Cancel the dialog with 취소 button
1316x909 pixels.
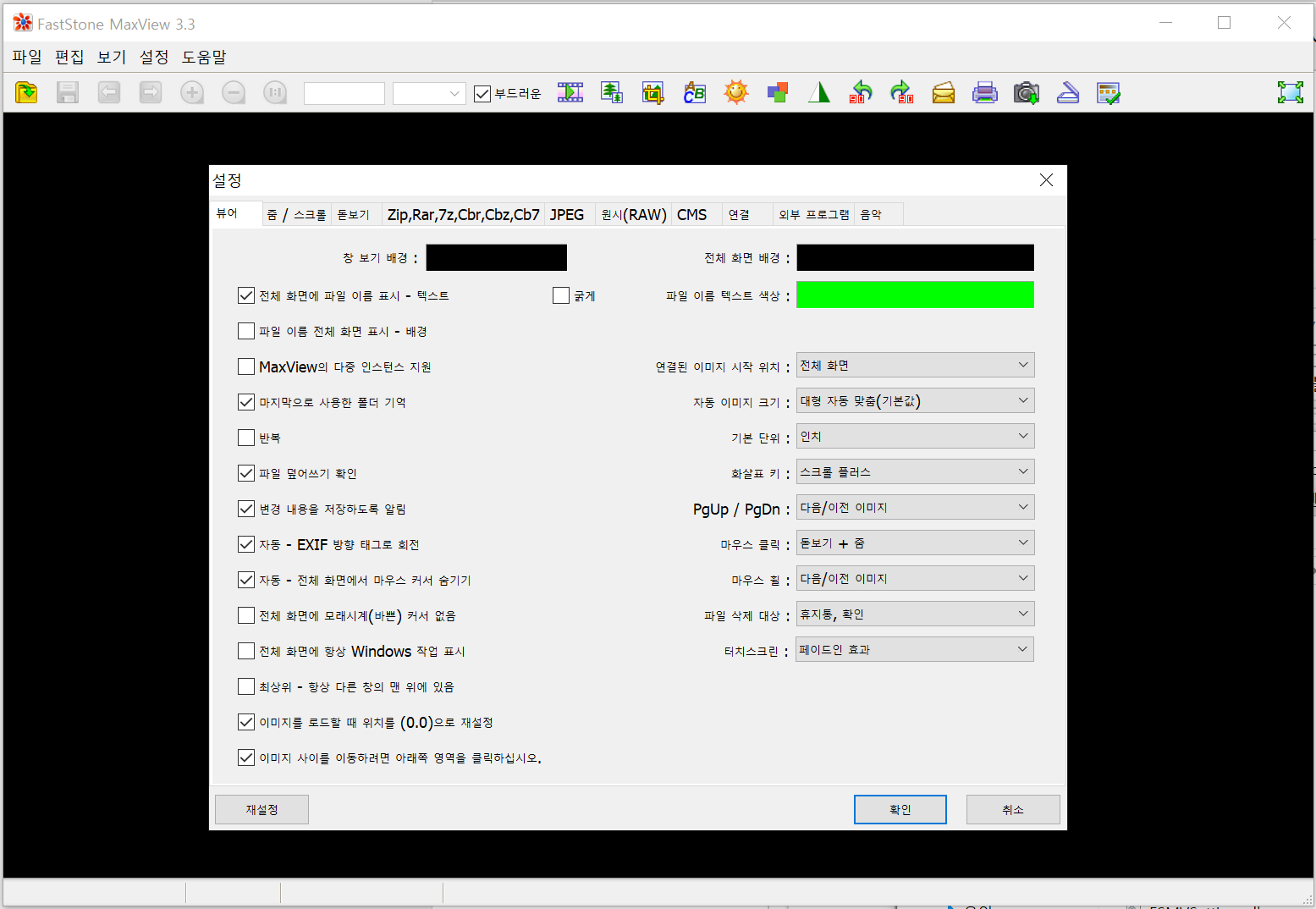coord(1013,810)
